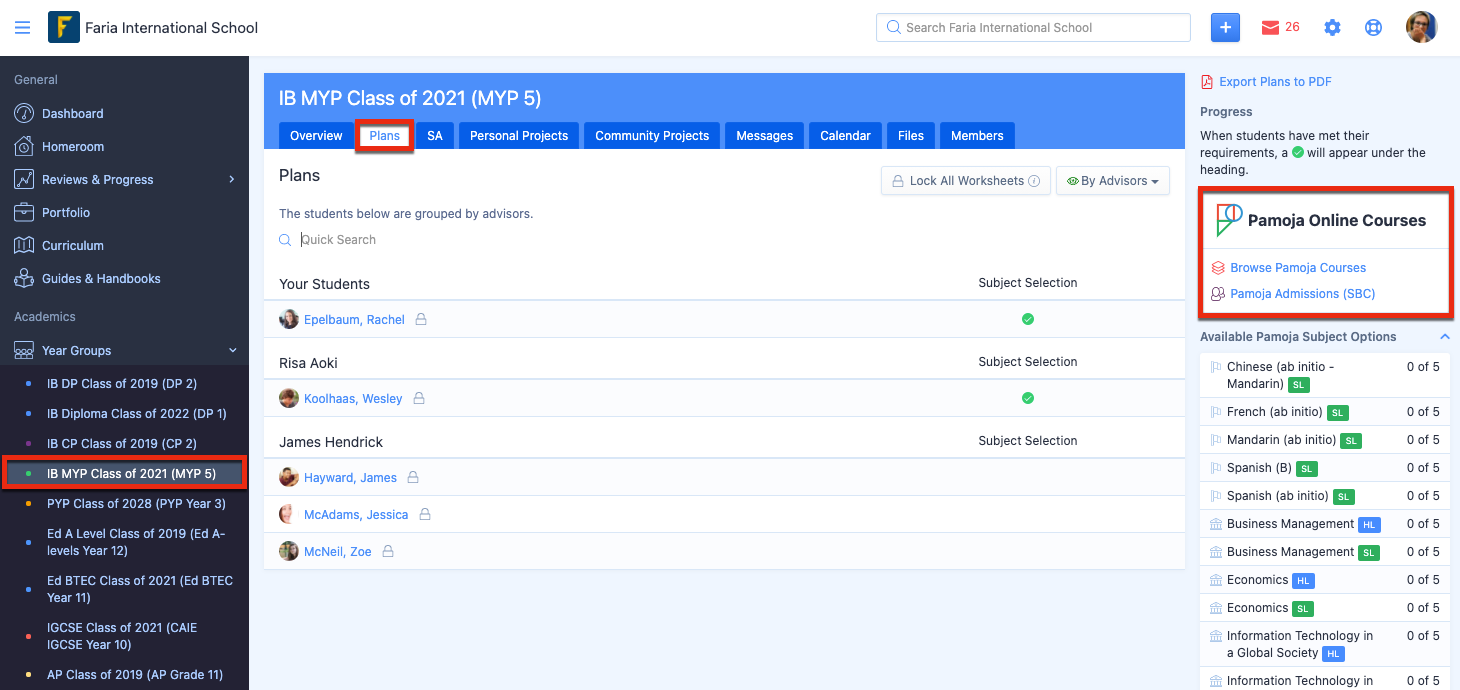Select IB DP Class of 2019 year group
Image resolution: width=1460 pixels, height=690 pixels.
click(x=121, y=384)
